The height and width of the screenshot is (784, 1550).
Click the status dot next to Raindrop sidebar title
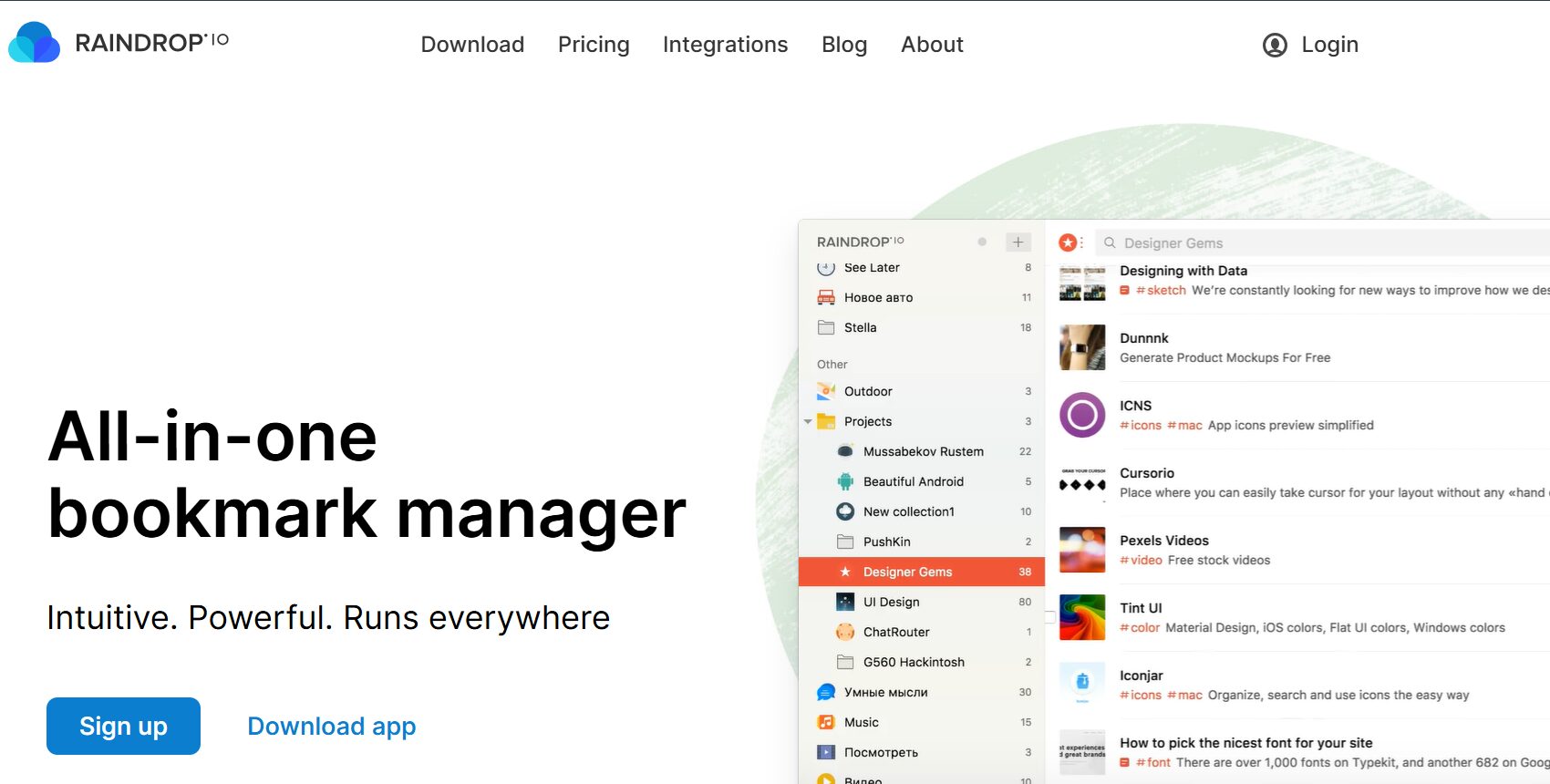(982, 242)
